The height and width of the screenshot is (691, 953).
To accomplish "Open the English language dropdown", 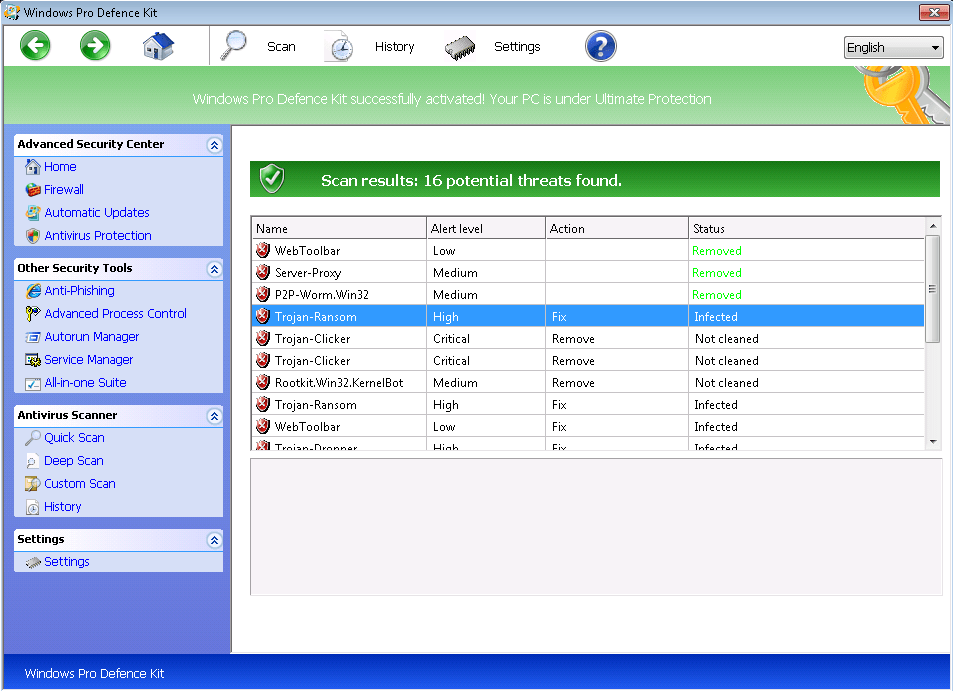I will [893, 48].
